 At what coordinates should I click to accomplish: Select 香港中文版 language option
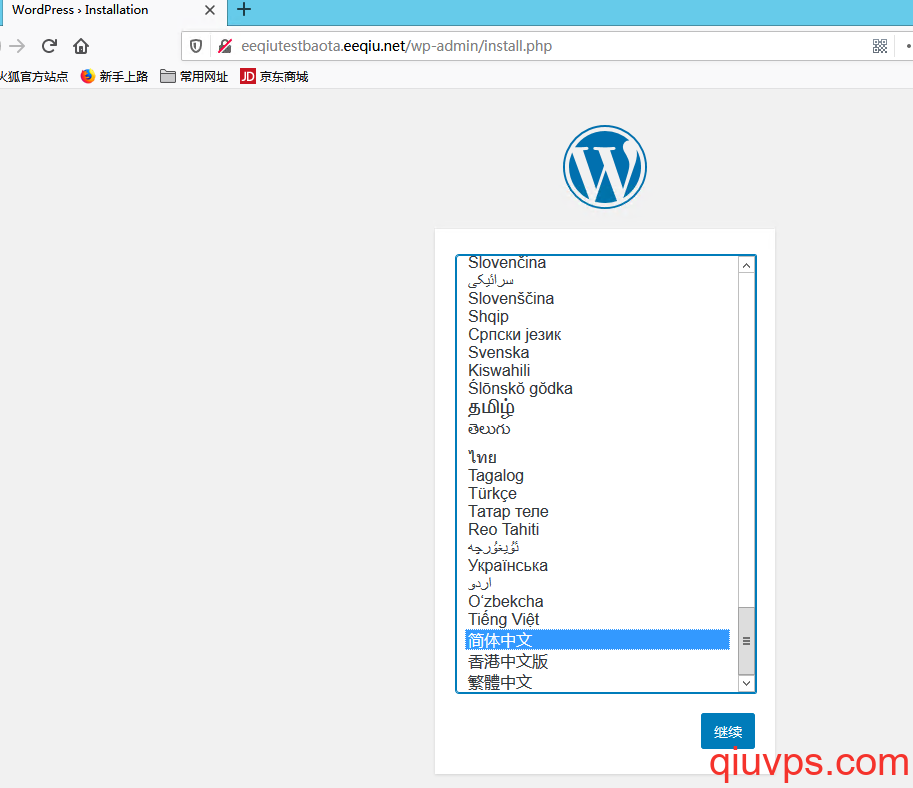(x=597, y=661)
